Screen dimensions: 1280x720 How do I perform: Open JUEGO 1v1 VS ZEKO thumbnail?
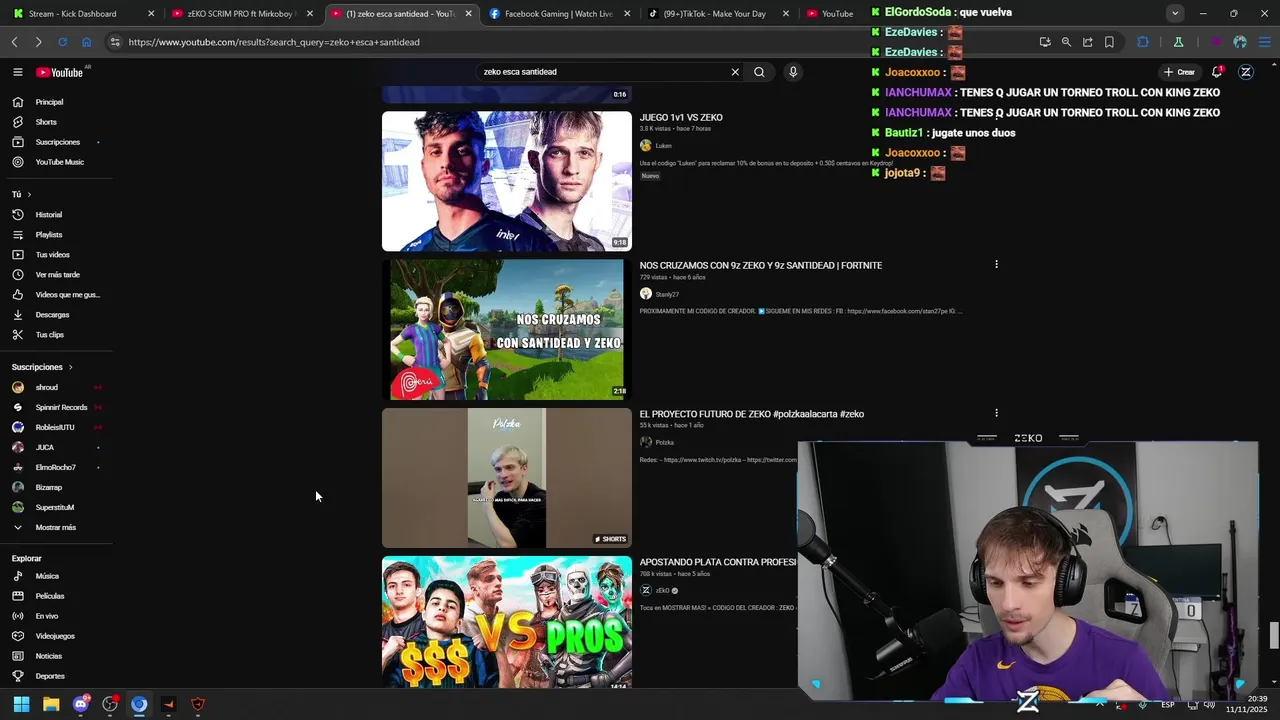coord(507,181)
